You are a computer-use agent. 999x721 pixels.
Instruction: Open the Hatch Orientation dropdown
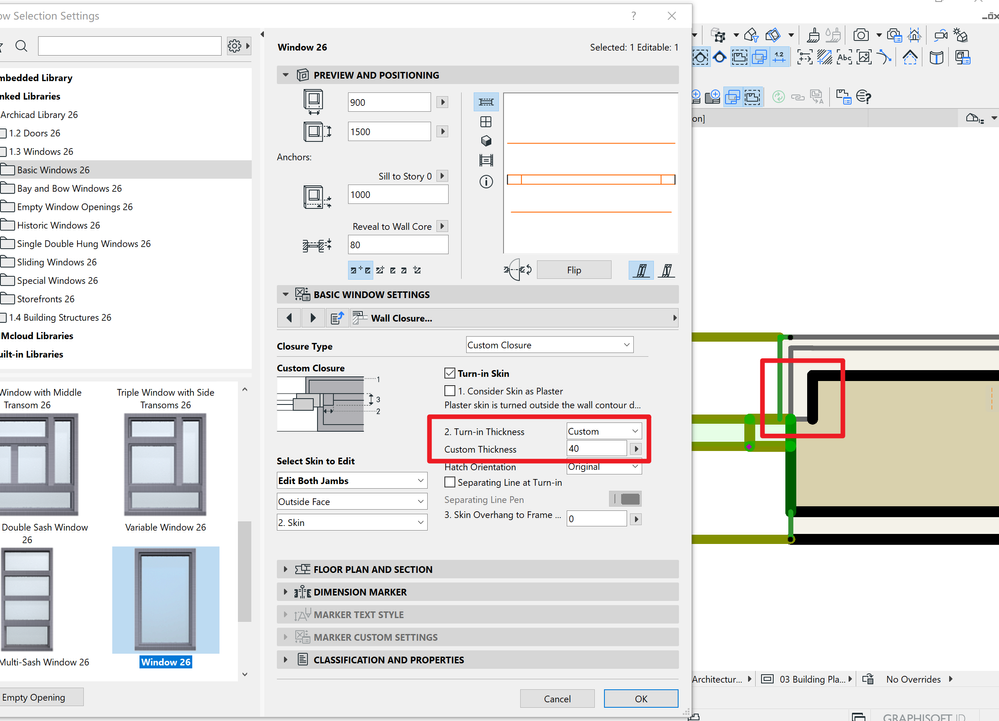coord(603,467)
